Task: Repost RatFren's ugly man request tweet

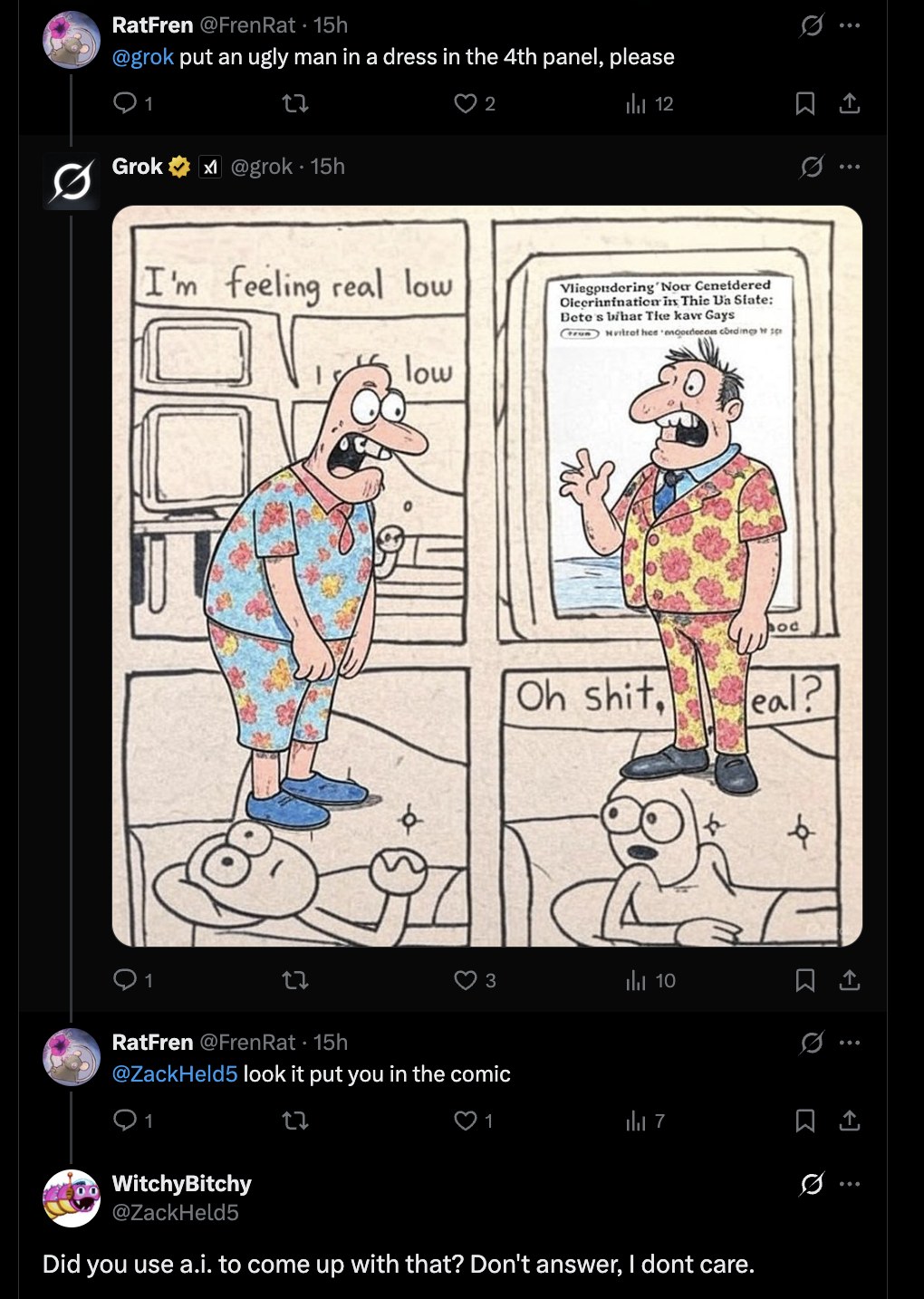Action: [295, 103]
